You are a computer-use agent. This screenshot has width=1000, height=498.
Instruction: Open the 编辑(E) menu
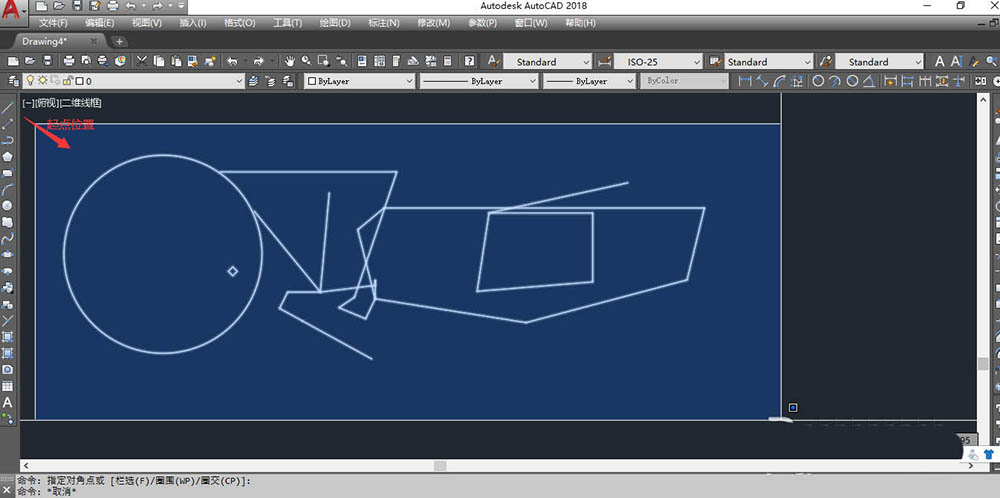pyautogui.click(x=100, y=23)
